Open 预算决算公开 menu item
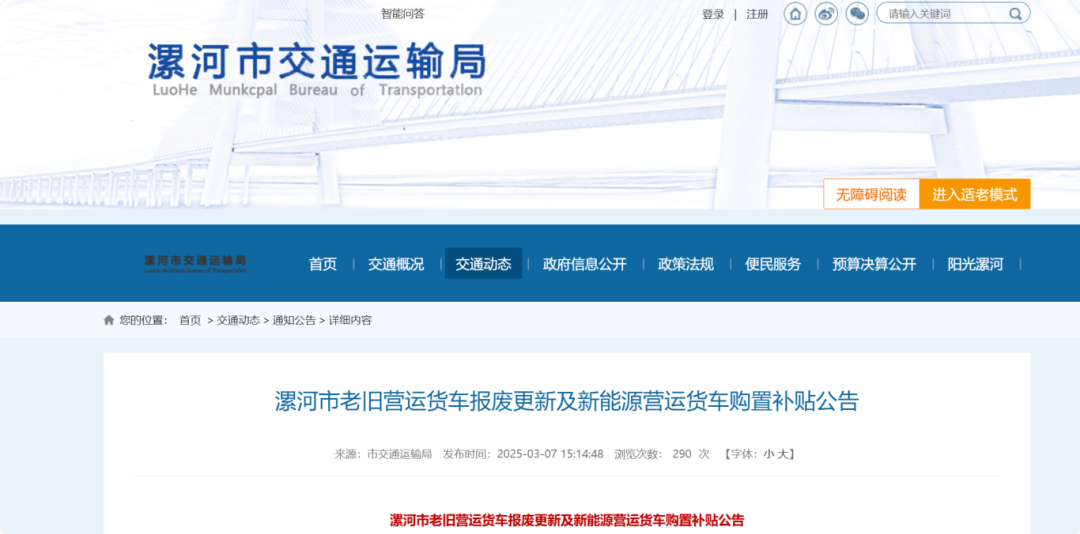Image resolution: width=1080 pixels, height=534 pixels. [874, 264]
